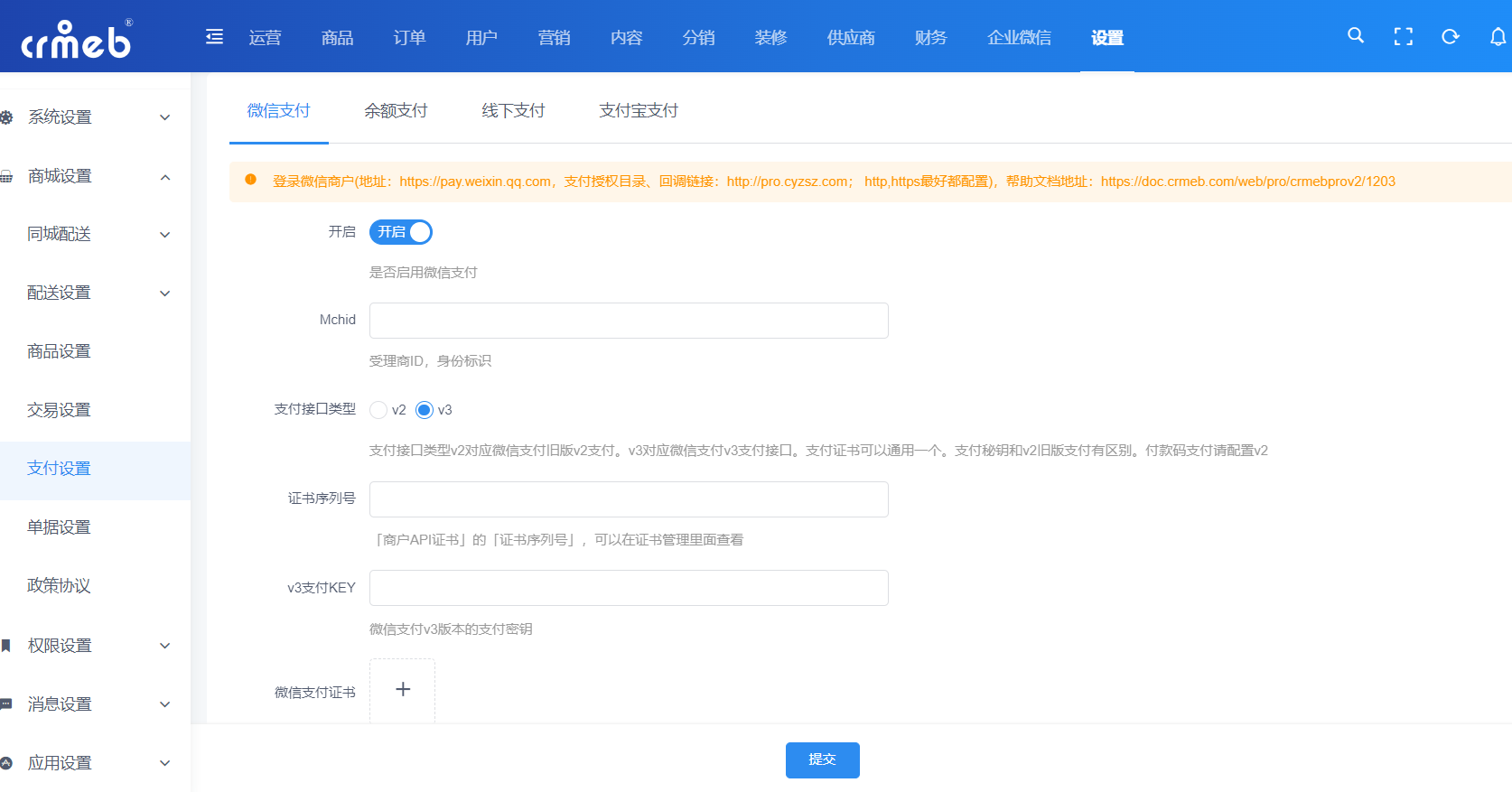Open 运营 top menu
The height and width of the screenshot is (792, 1512).
pyautogui.click(x=265, y=37)
